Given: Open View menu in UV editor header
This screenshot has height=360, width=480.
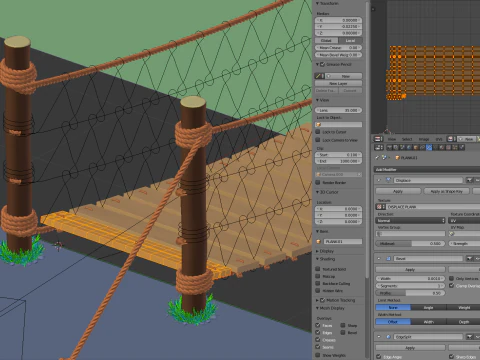Looking at the screenshot, I should 392,139.
